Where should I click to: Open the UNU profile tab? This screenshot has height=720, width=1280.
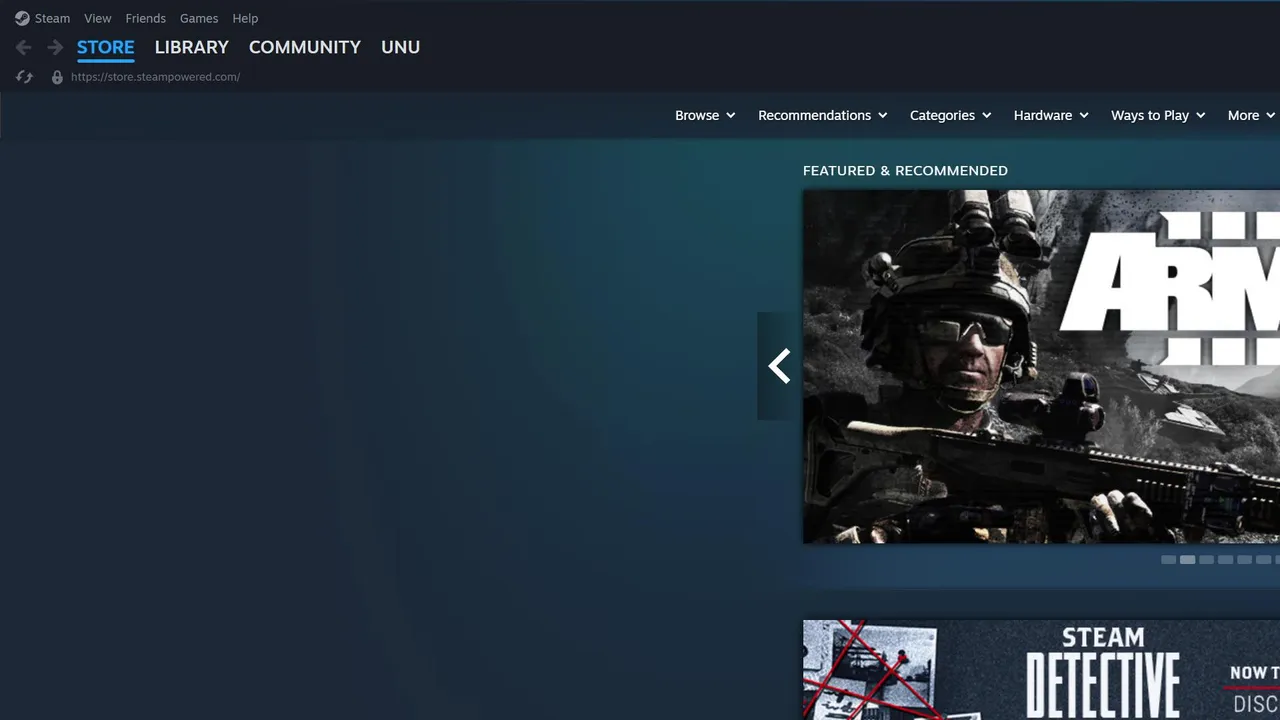point(400,47)
